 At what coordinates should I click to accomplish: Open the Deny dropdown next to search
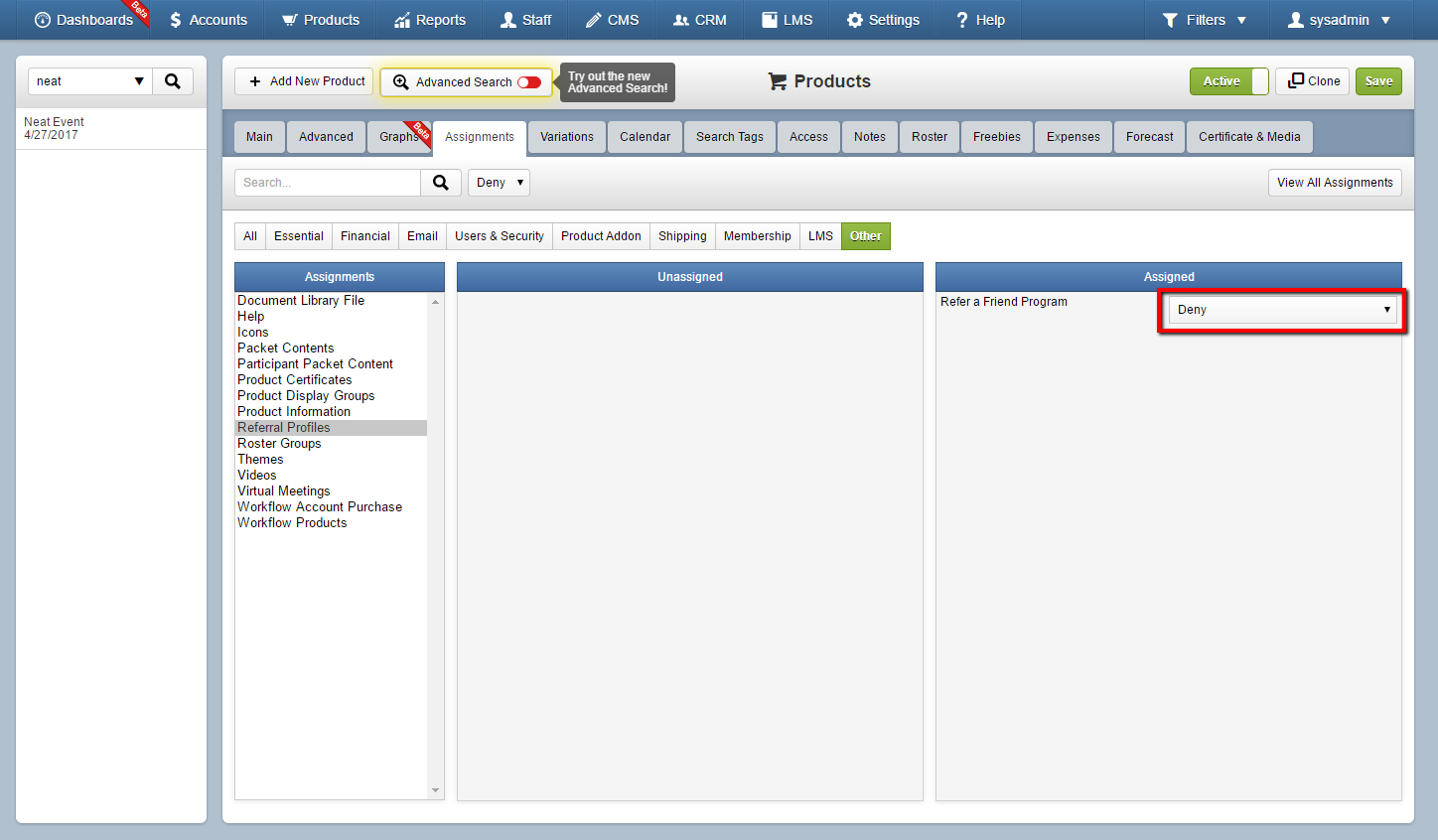coord(499,183)
